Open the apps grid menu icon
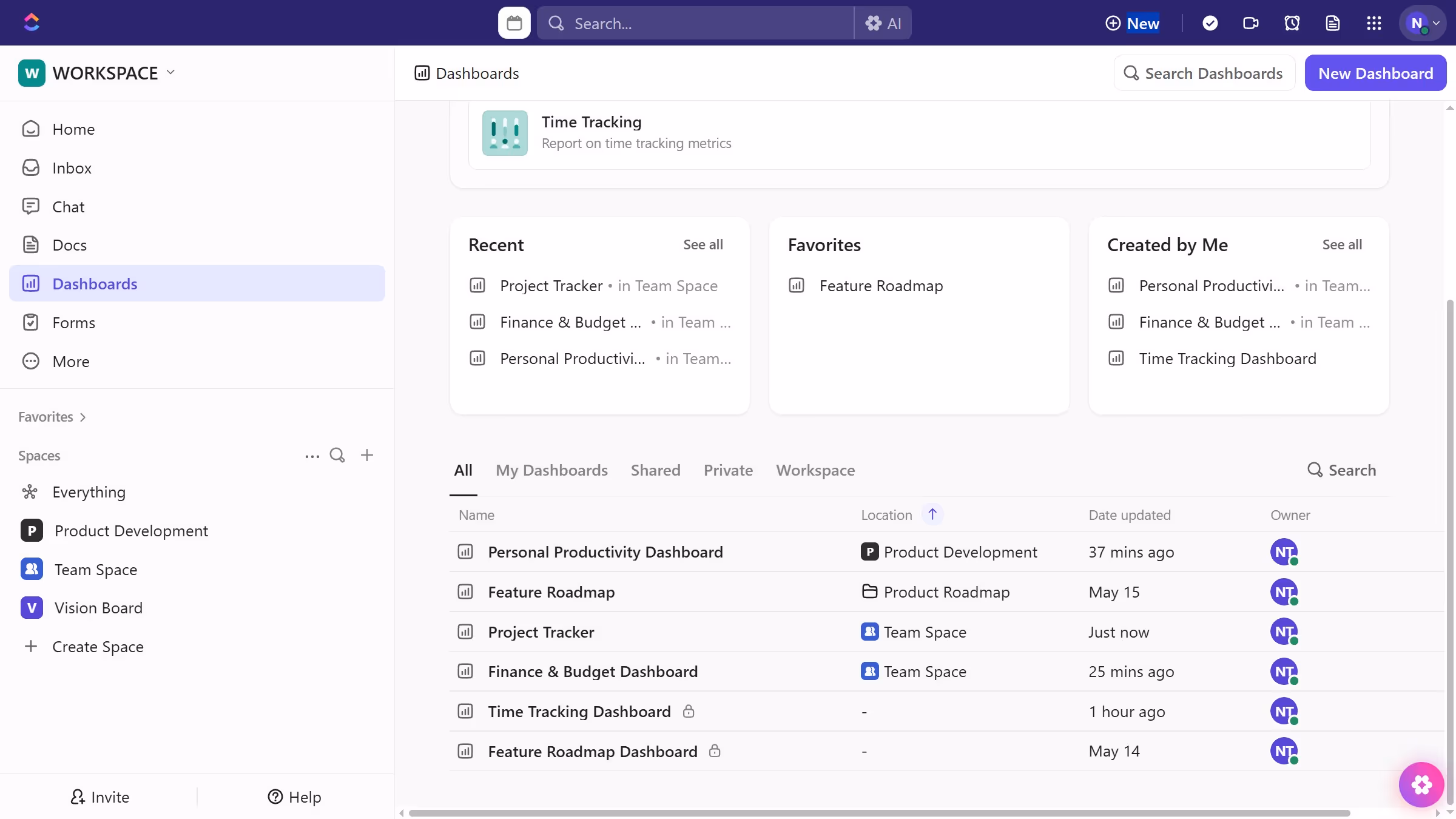1456x819 pixels. 1373,23
